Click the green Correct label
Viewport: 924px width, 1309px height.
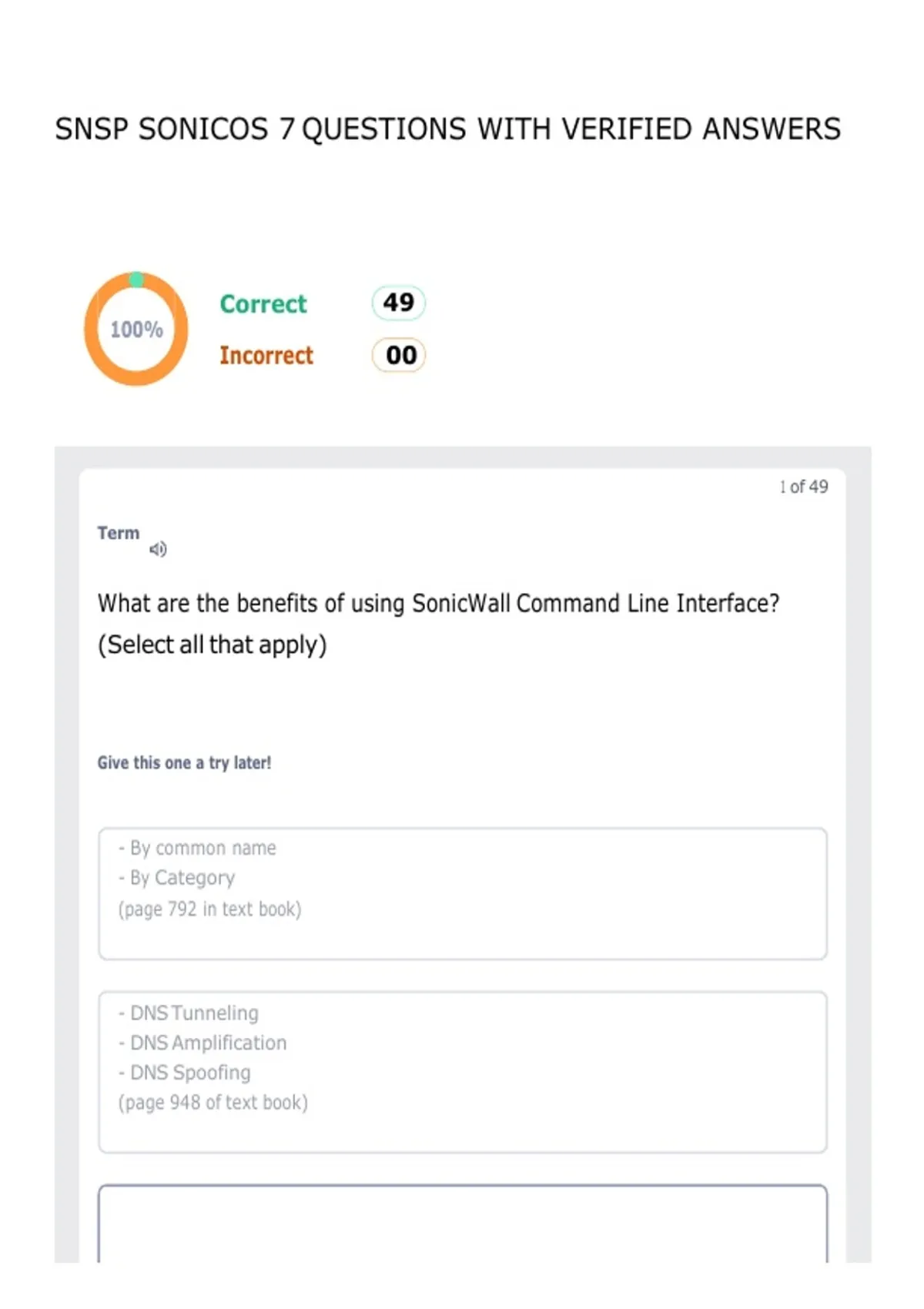263,304
